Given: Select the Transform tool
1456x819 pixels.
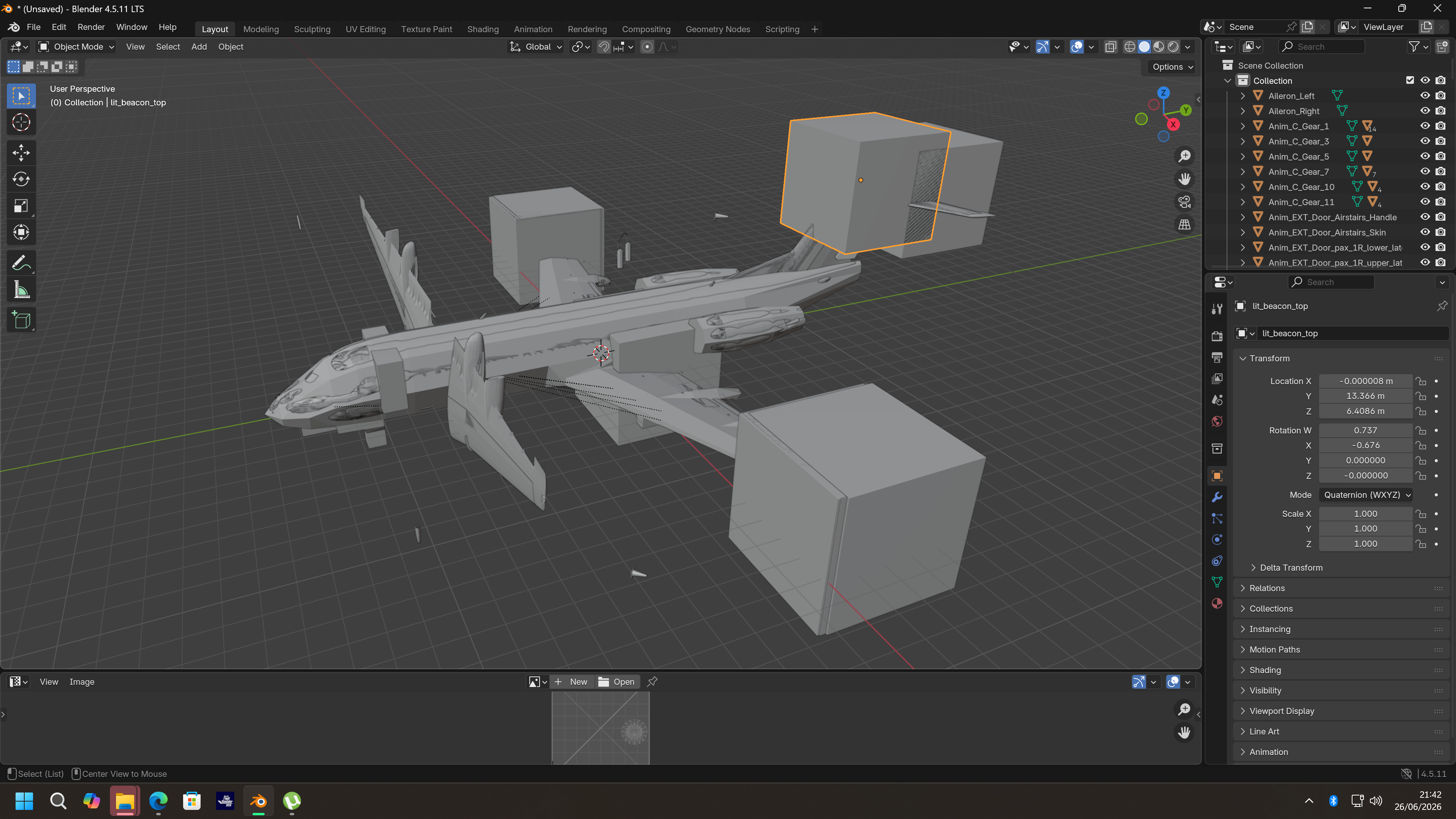Looking at the screenshot, I should 22,232.
